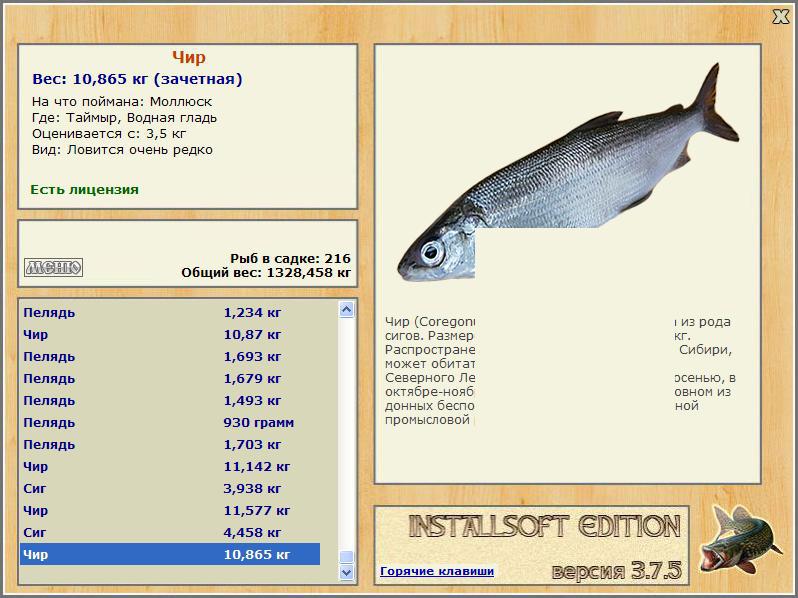Click the Чир title heading
The height and width of the screenshot is (598, 798).
coord(188,57)
